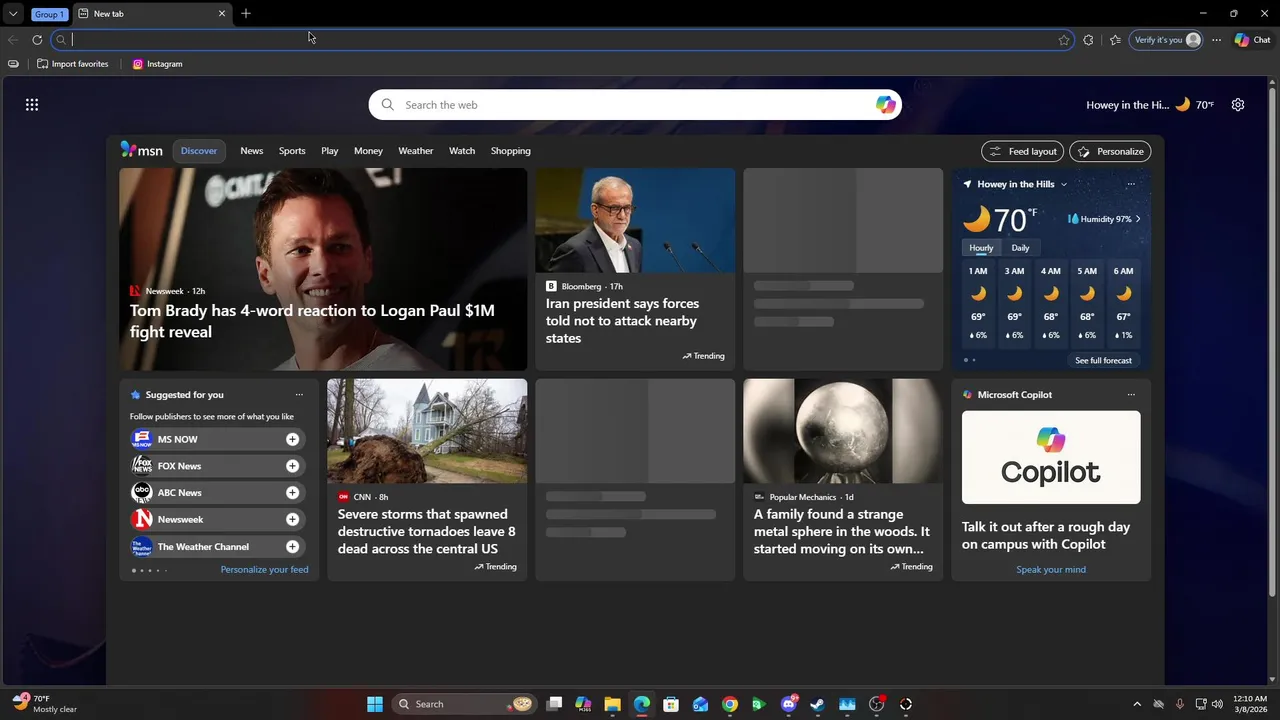Show hidden system tray icons chevron
The image size is (1280, 720).
[x=1136, y=704]
